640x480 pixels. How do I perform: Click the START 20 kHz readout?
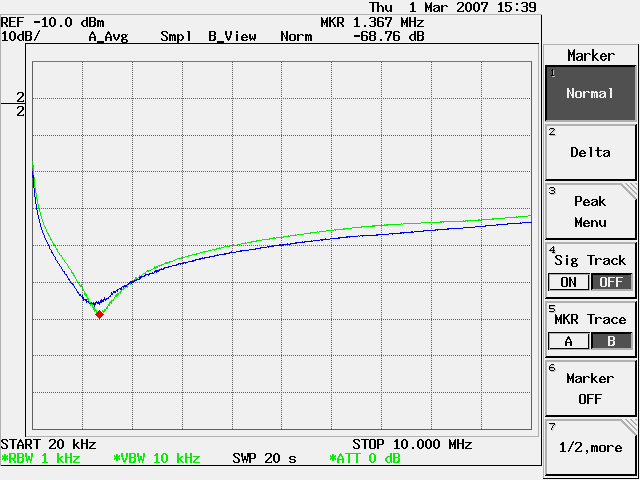click(49, 444)
